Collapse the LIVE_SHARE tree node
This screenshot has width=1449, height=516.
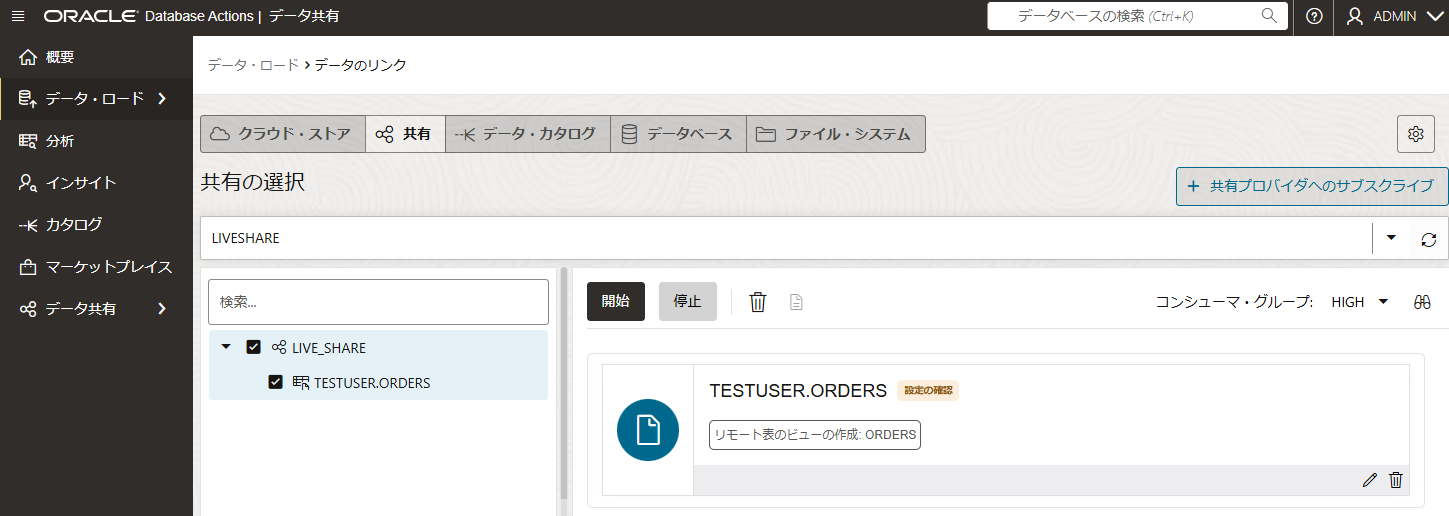226,347
